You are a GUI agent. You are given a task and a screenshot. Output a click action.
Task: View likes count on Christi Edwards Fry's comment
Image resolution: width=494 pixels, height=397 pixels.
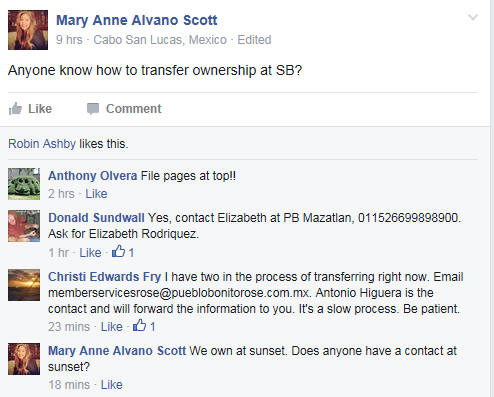coord(144,326)
